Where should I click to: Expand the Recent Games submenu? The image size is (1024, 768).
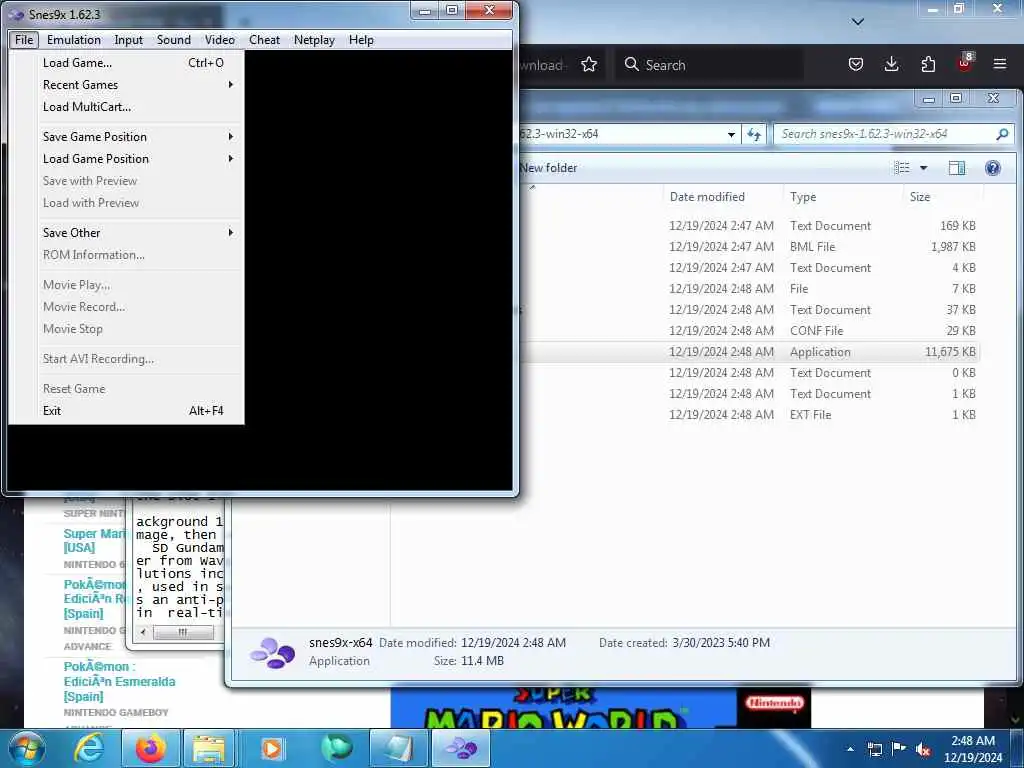pos(127,85)
